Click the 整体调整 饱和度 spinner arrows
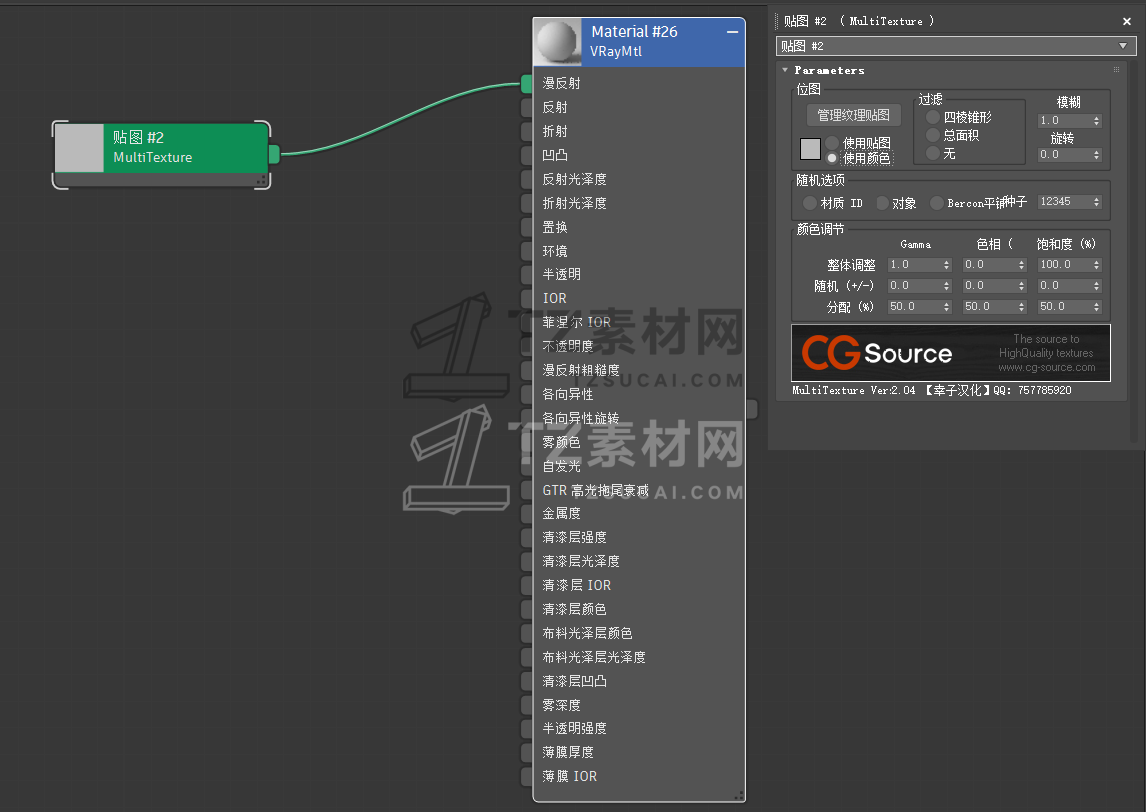Screen dimensions: 1146x812 [1096, 265]
